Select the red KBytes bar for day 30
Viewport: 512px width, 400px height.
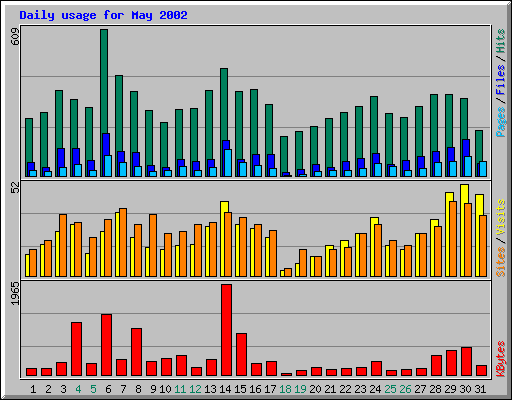point(466,362)
